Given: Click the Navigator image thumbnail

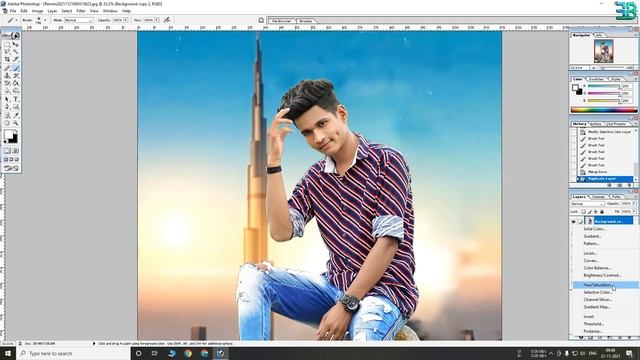Looking at the screenshot, I should pyautogui.click(x=603, y=51).
